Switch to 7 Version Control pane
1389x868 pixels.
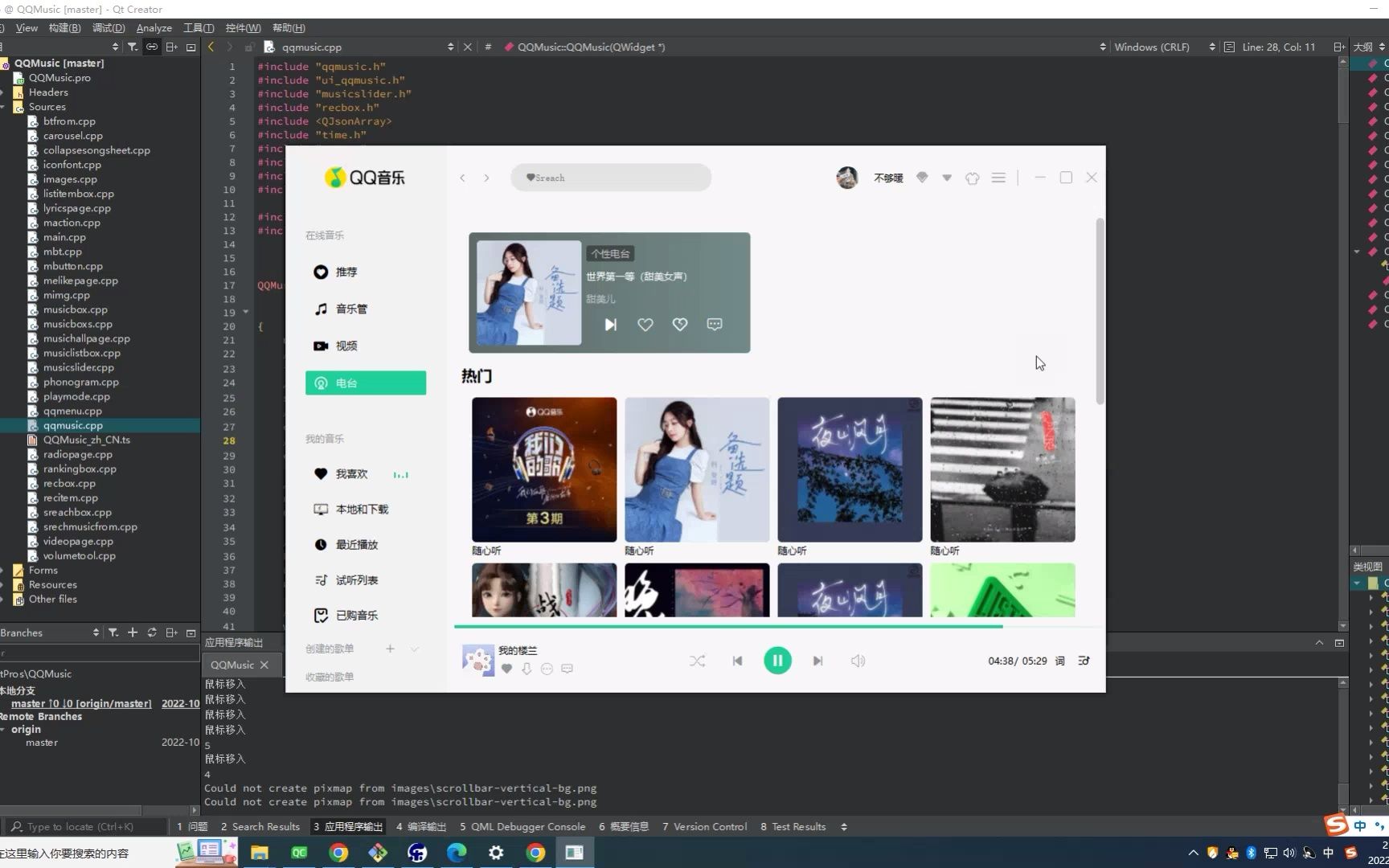click(x=704, y=826)
